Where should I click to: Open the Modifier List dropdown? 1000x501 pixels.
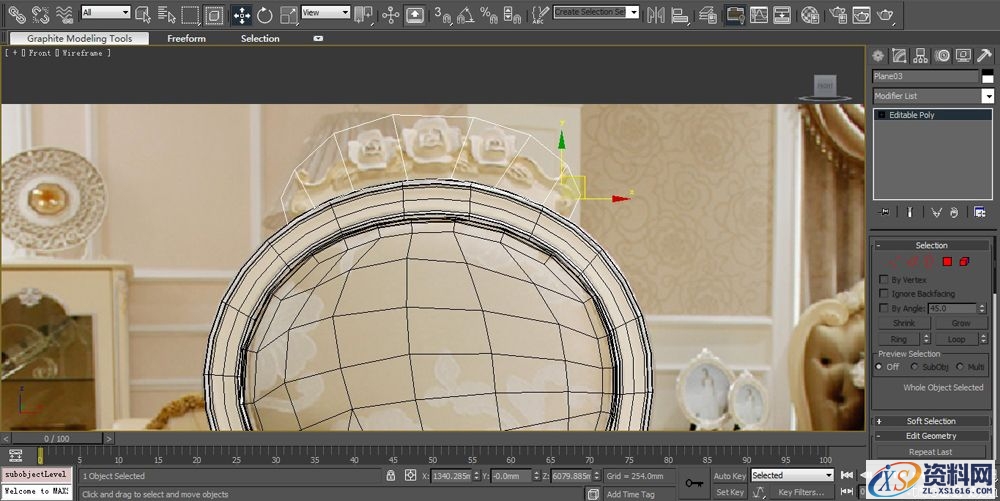930,96
